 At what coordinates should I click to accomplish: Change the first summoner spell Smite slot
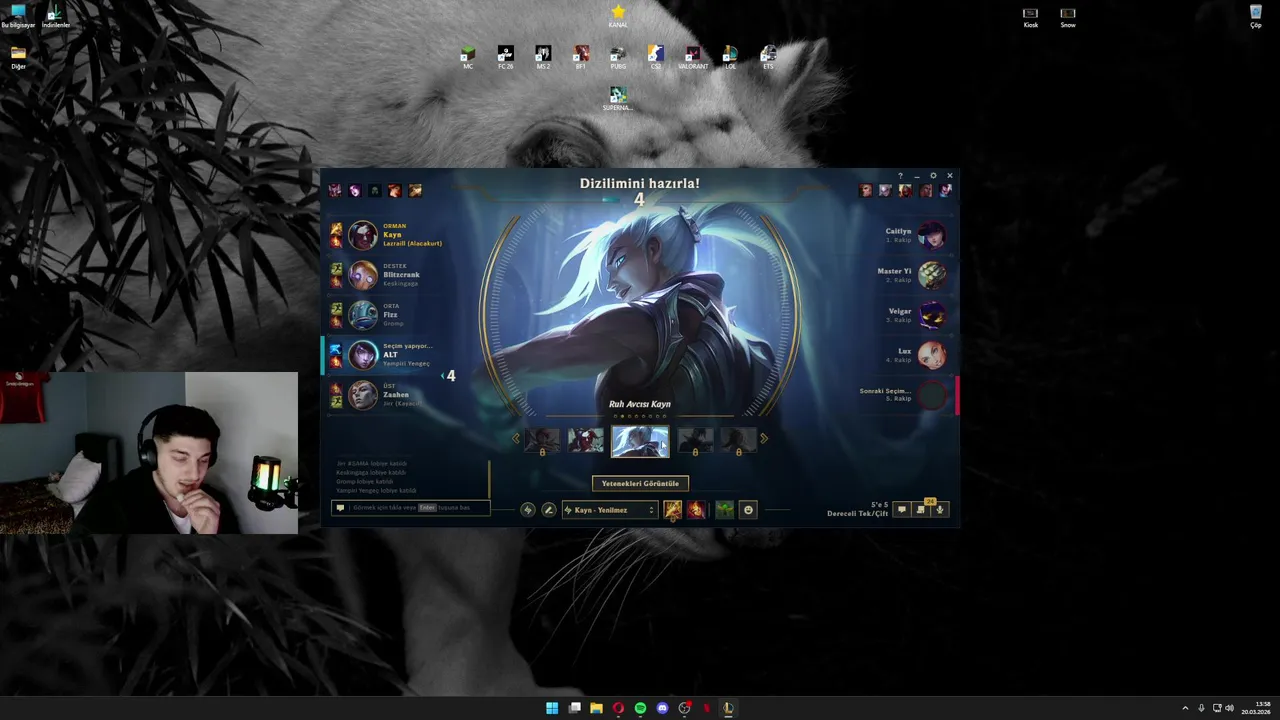pyautogui.click(x=673, y=510)
